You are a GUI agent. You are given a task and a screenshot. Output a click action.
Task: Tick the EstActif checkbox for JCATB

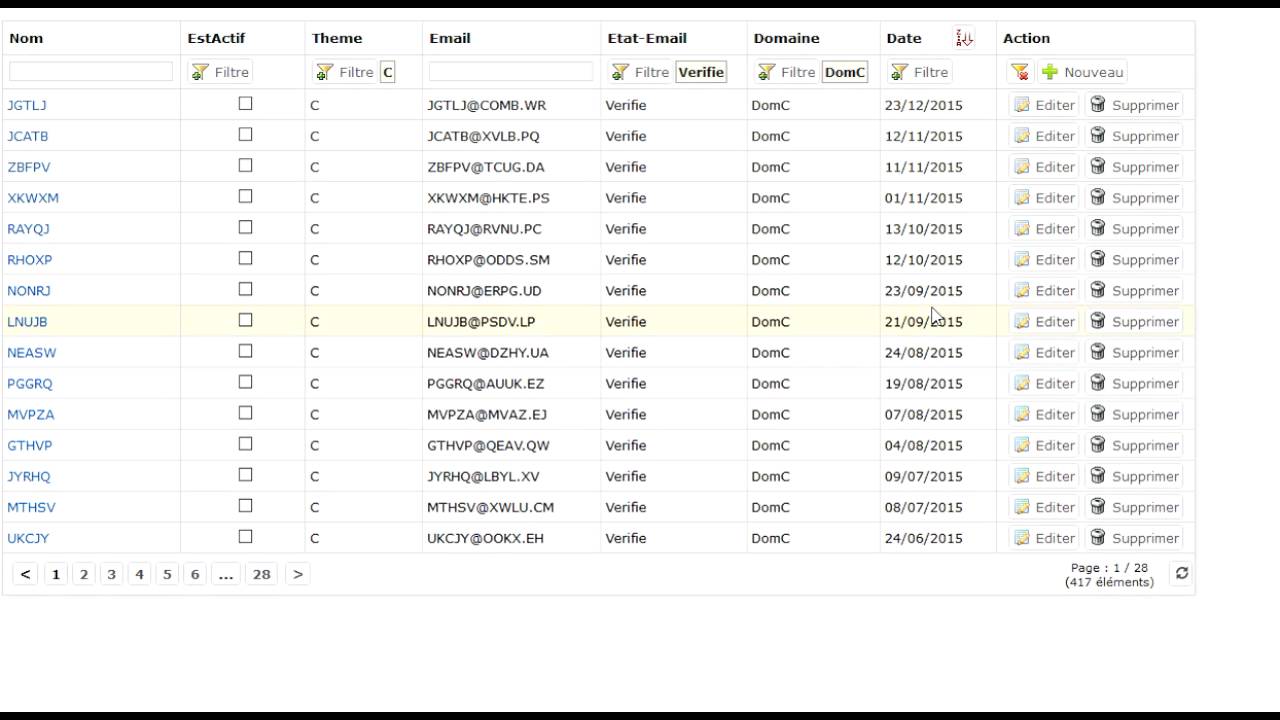245,135
